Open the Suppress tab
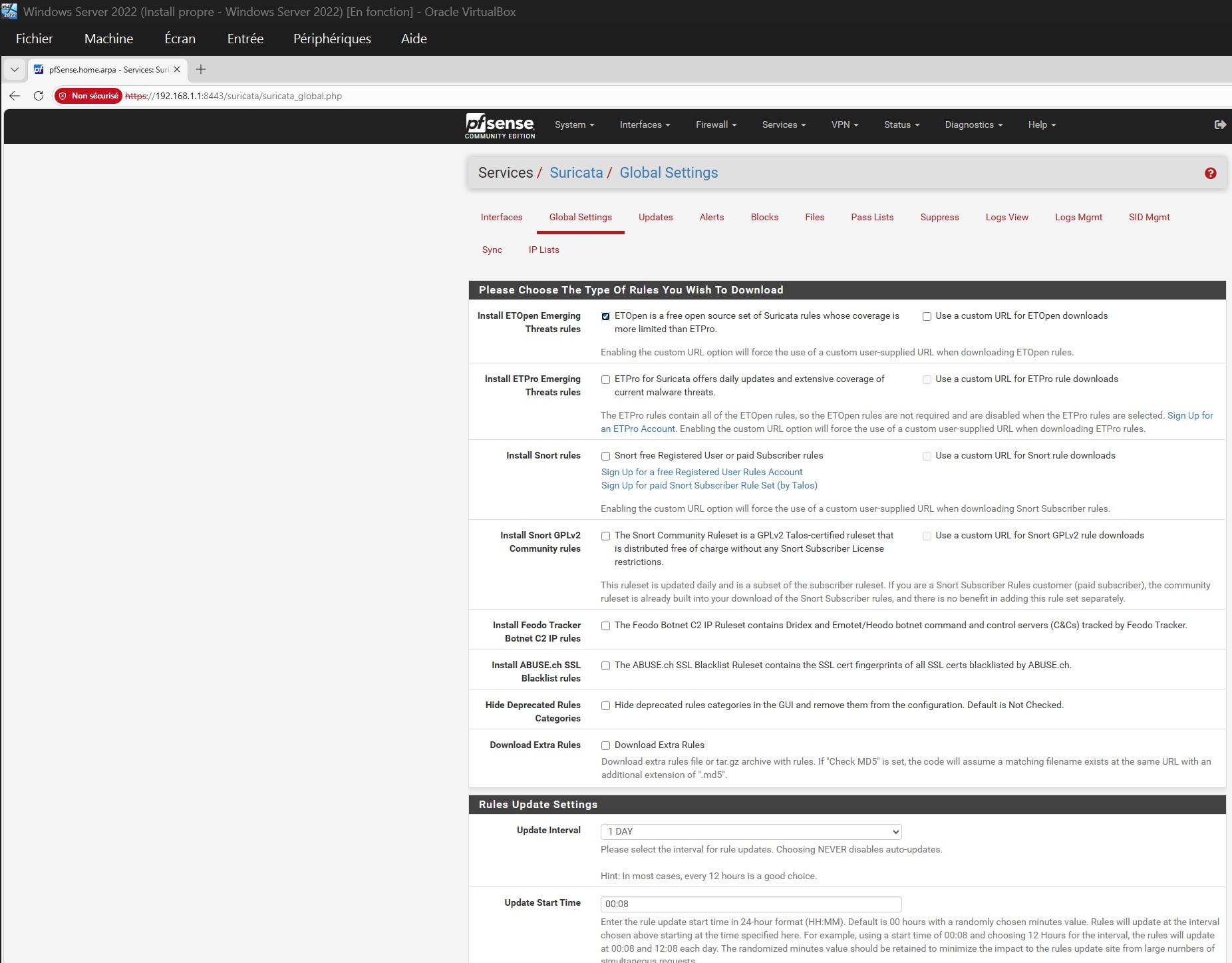The height and width of the screenshot is (963, 1232). (x=939, y=217)
